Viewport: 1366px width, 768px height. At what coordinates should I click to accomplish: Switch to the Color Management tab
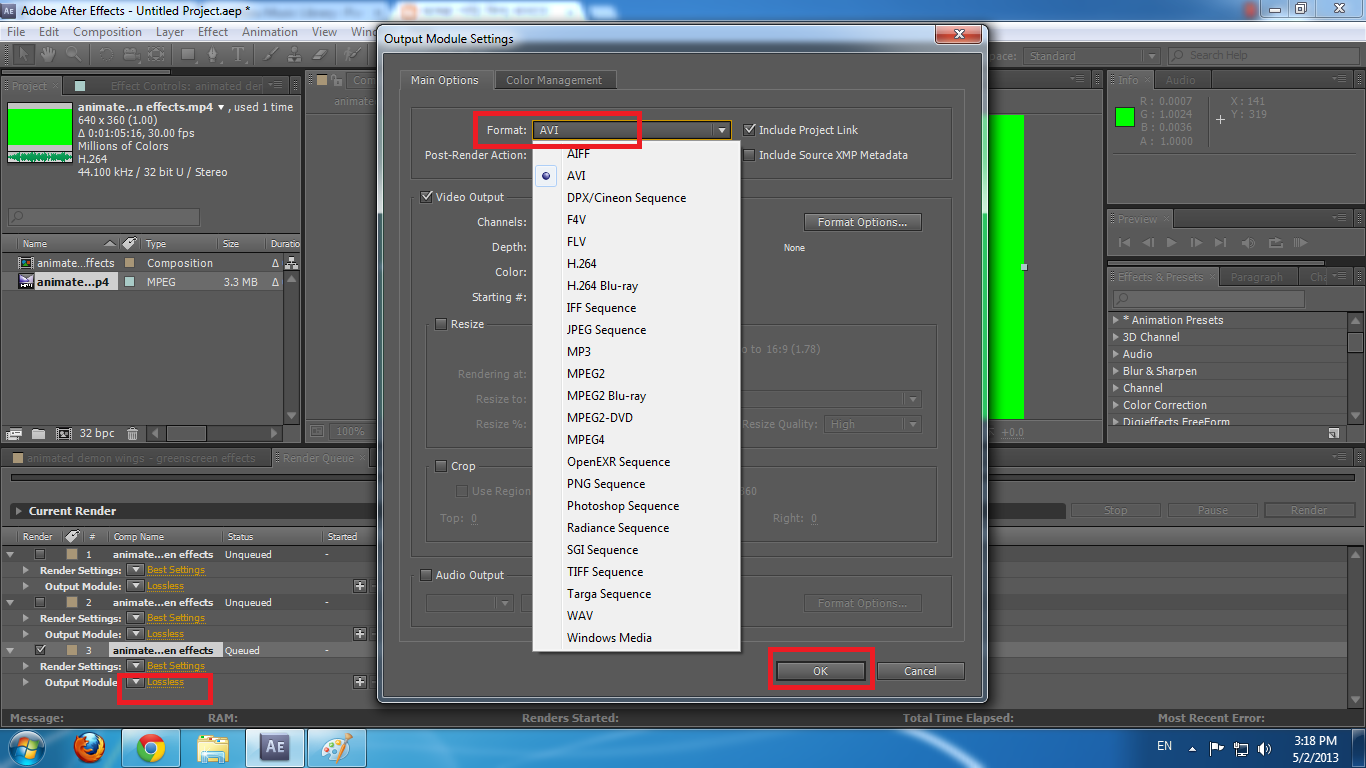point(554,80)
